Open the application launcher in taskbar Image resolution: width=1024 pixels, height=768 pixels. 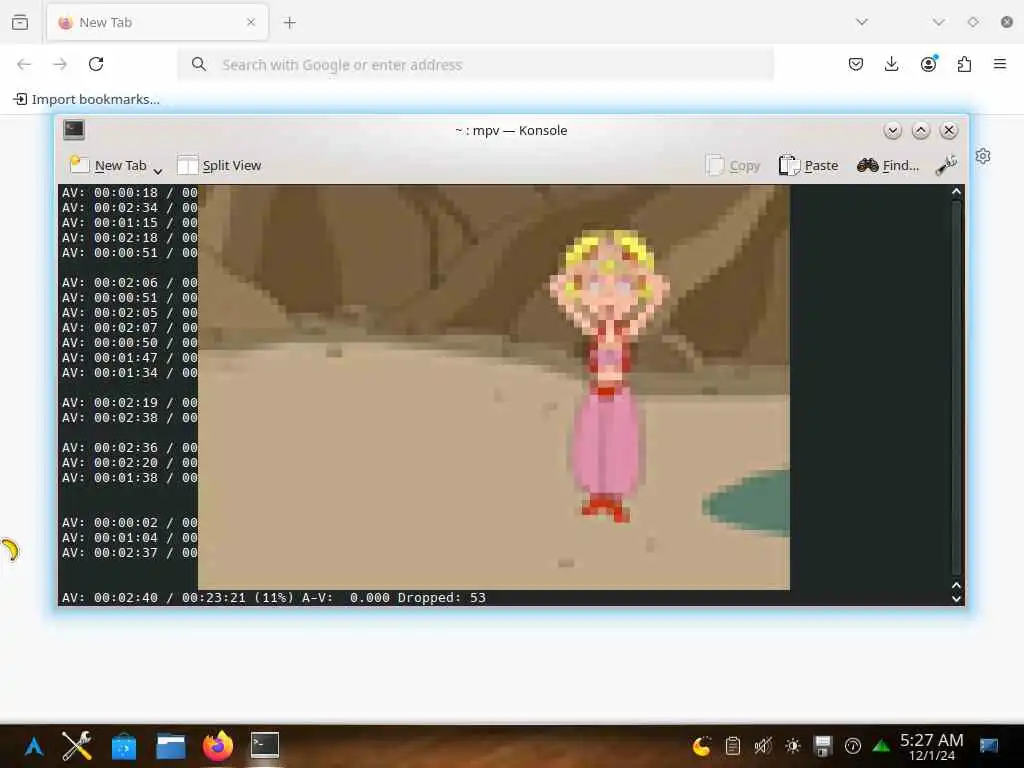34,746
